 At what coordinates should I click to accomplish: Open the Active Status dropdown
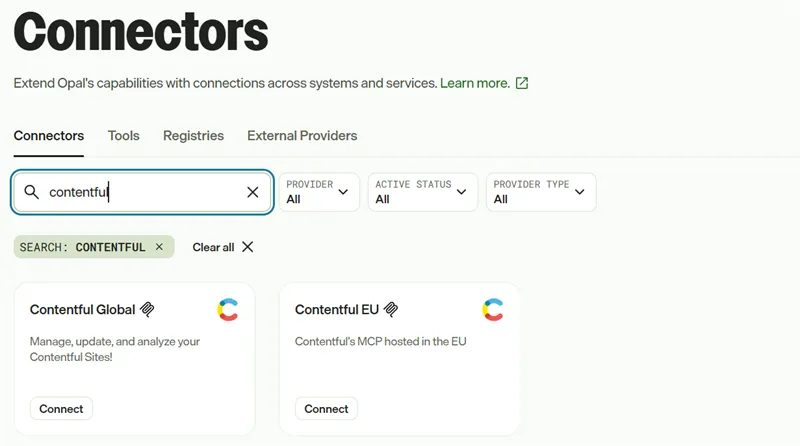pos(422,192)
